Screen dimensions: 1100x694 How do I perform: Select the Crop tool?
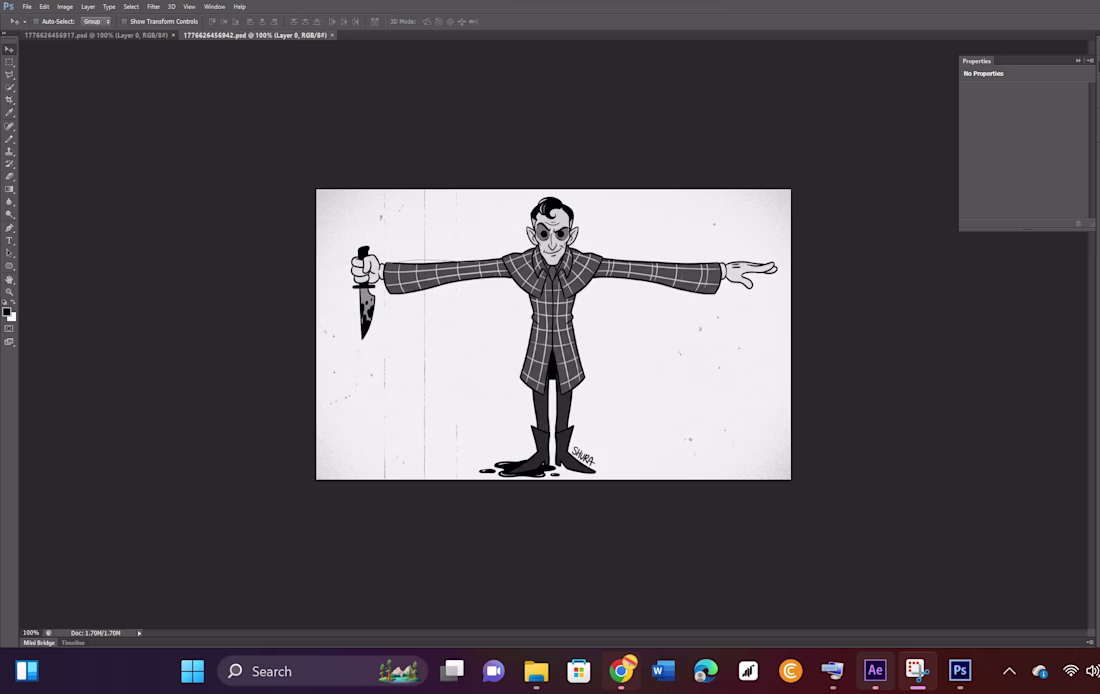[x=9, y=98]
